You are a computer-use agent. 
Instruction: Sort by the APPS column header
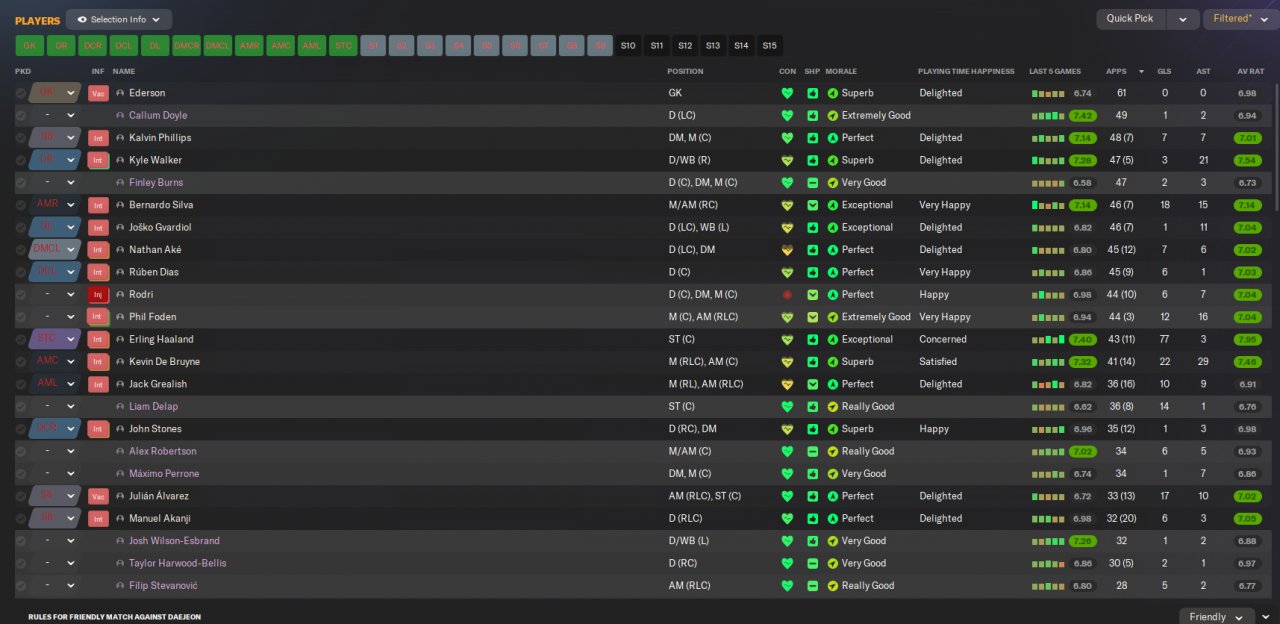pos(1116,71)
